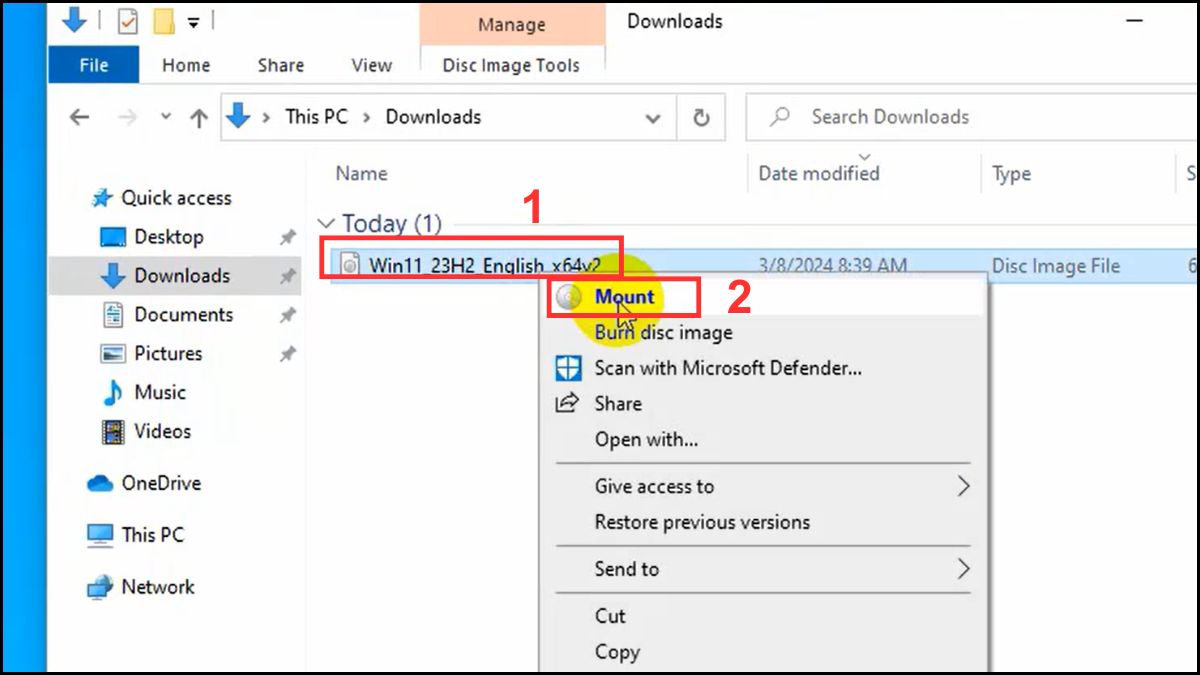Click the New Folder quick access toolbar icon
The width and height of the screenshot is (1200, 675).
[x=161, y=20]
